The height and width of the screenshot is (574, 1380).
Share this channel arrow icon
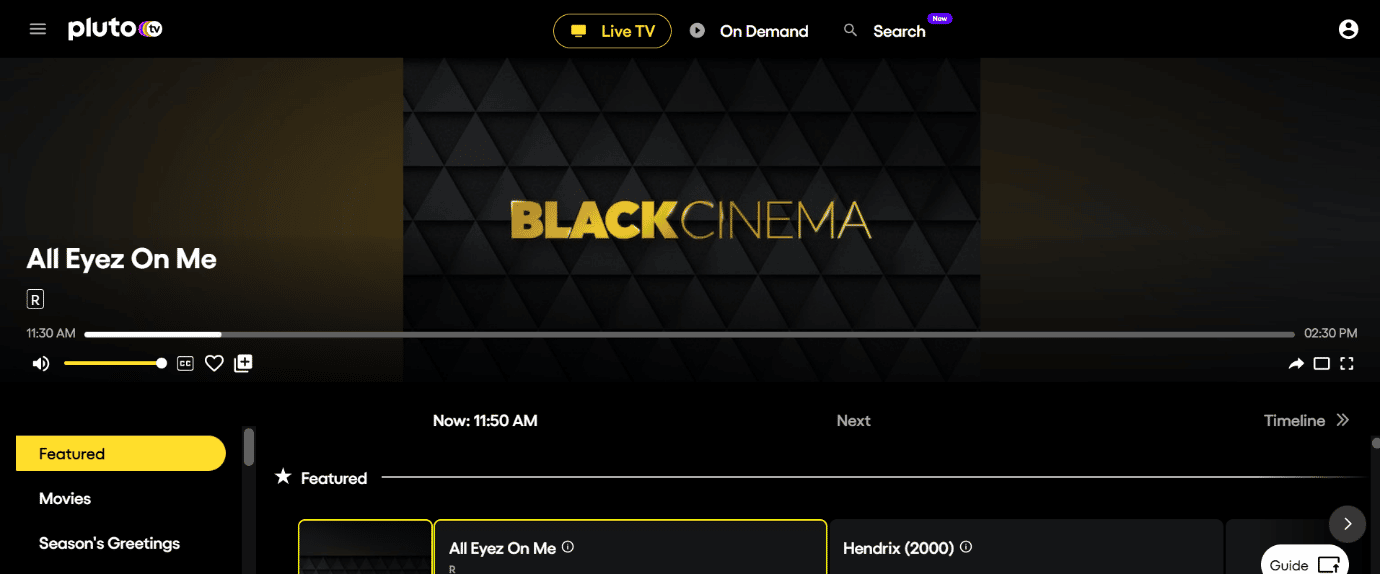(1296, 364)
